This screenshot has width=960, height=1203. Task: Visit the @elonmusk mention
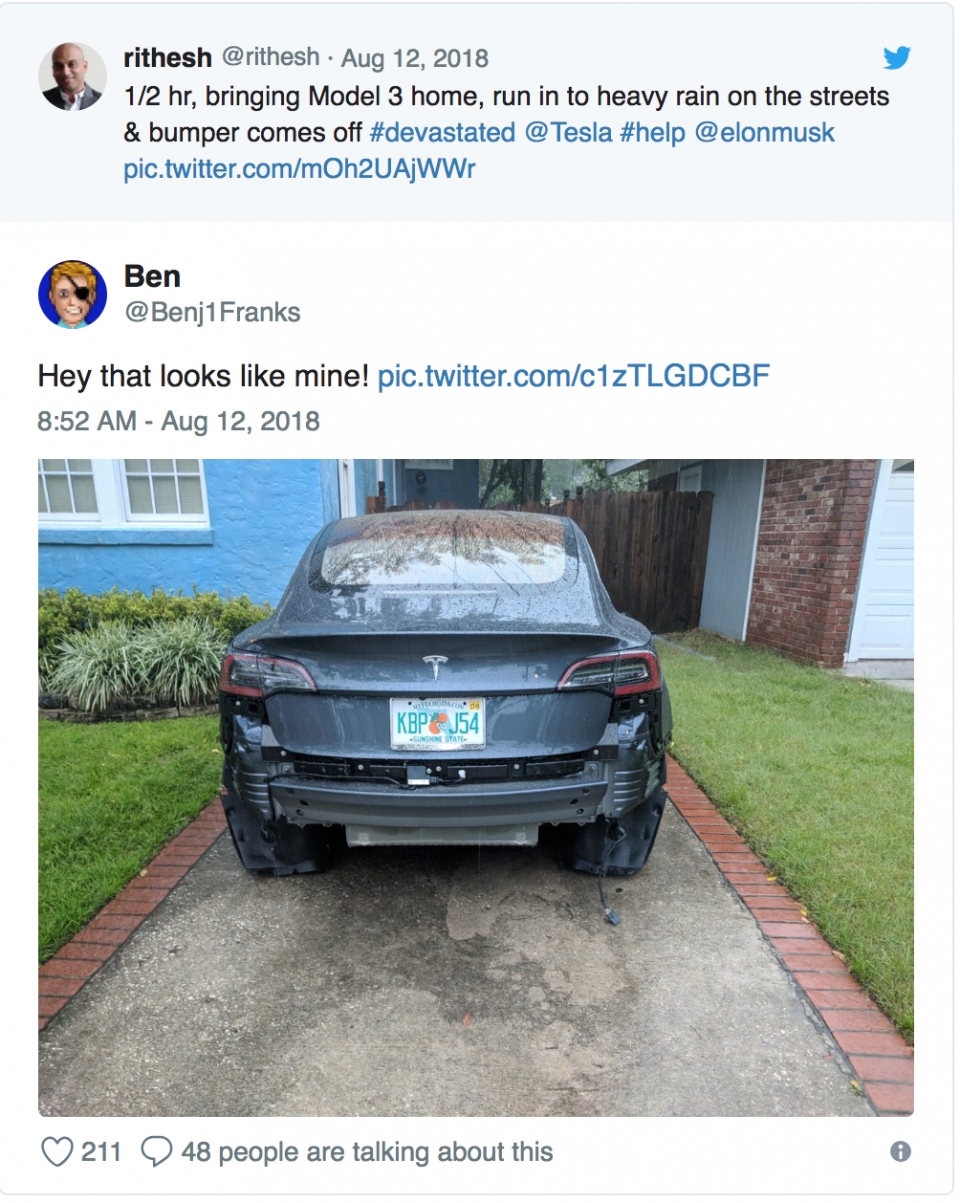[x=764, y=133]
